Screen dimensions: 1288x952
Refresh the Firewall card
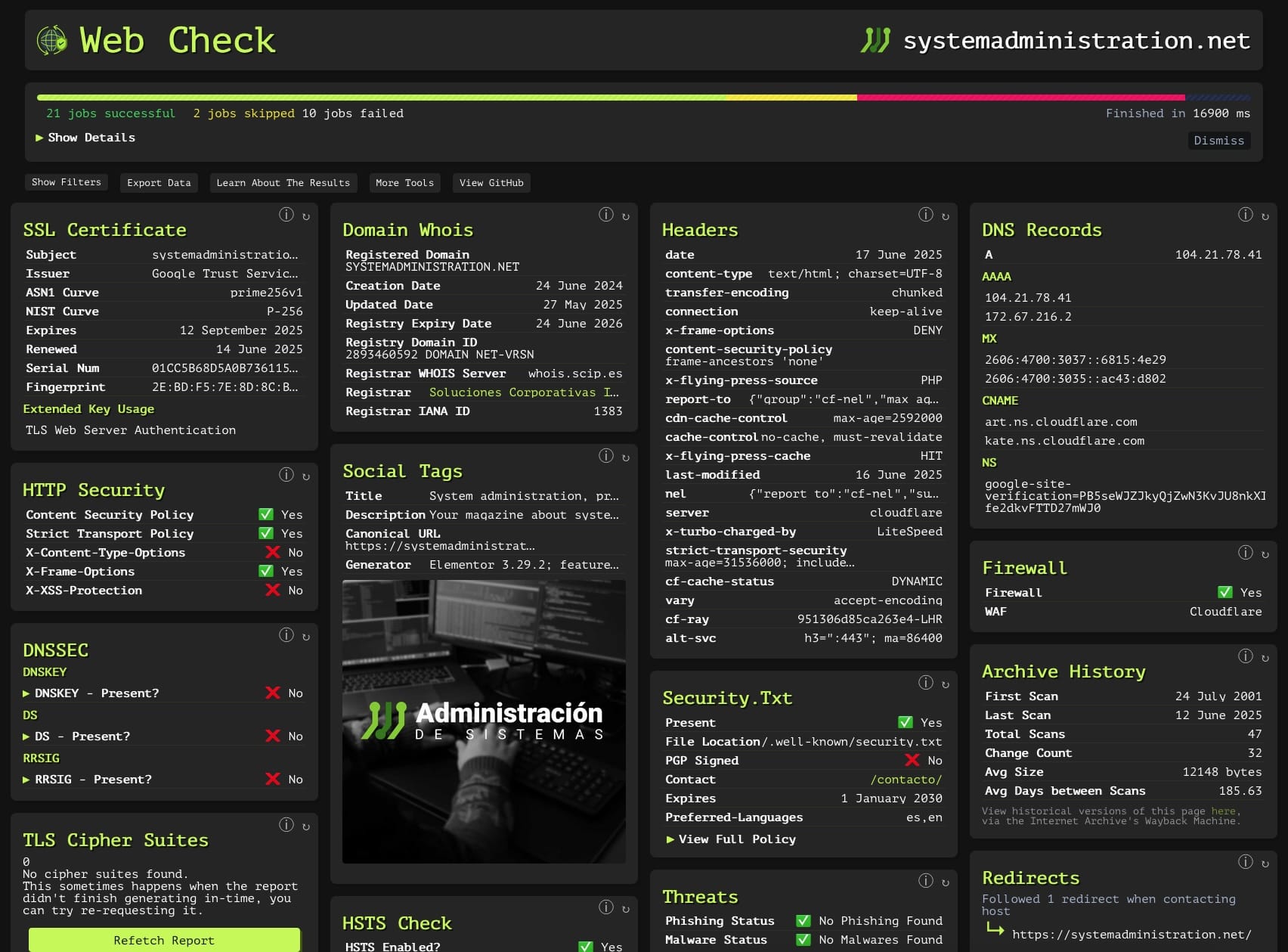pyautogui.click(x=1265, y=554)
